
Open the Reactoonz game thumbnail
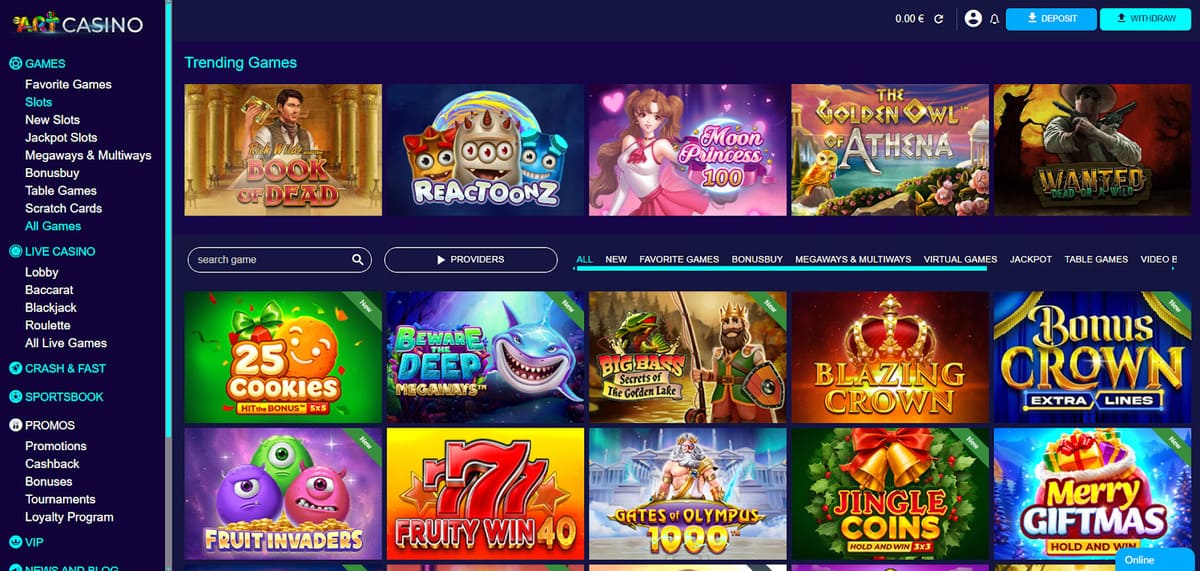[x=485, y=150]
